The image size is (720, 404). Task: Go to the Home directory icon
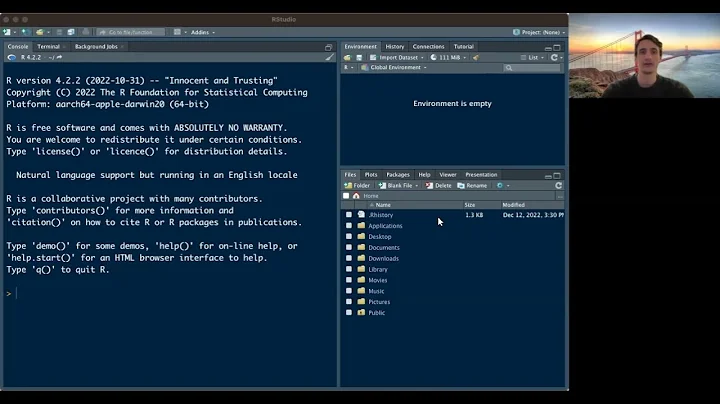tap(356, 196)
